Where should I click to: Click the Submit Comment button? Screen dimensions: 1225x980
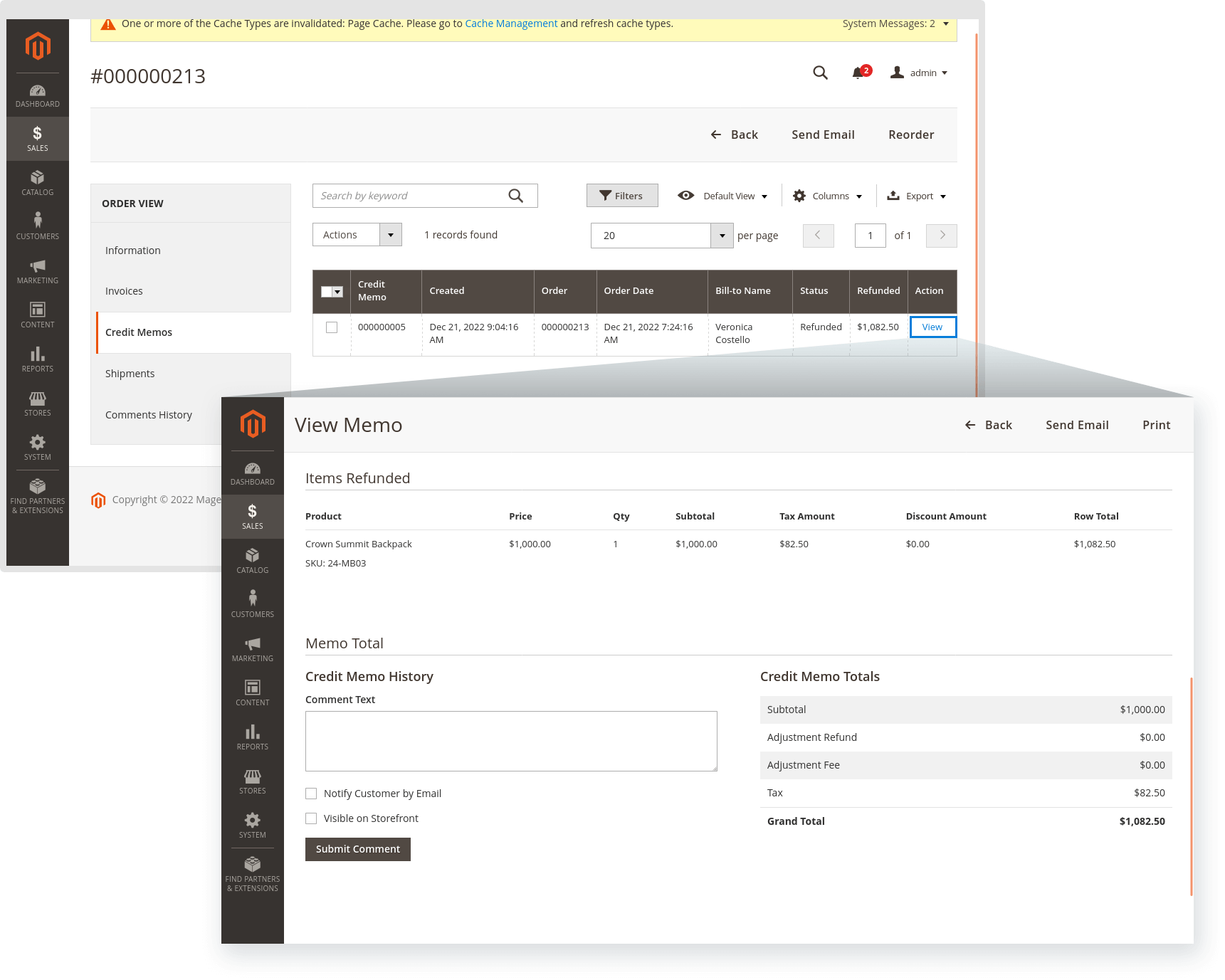(358, 849)
